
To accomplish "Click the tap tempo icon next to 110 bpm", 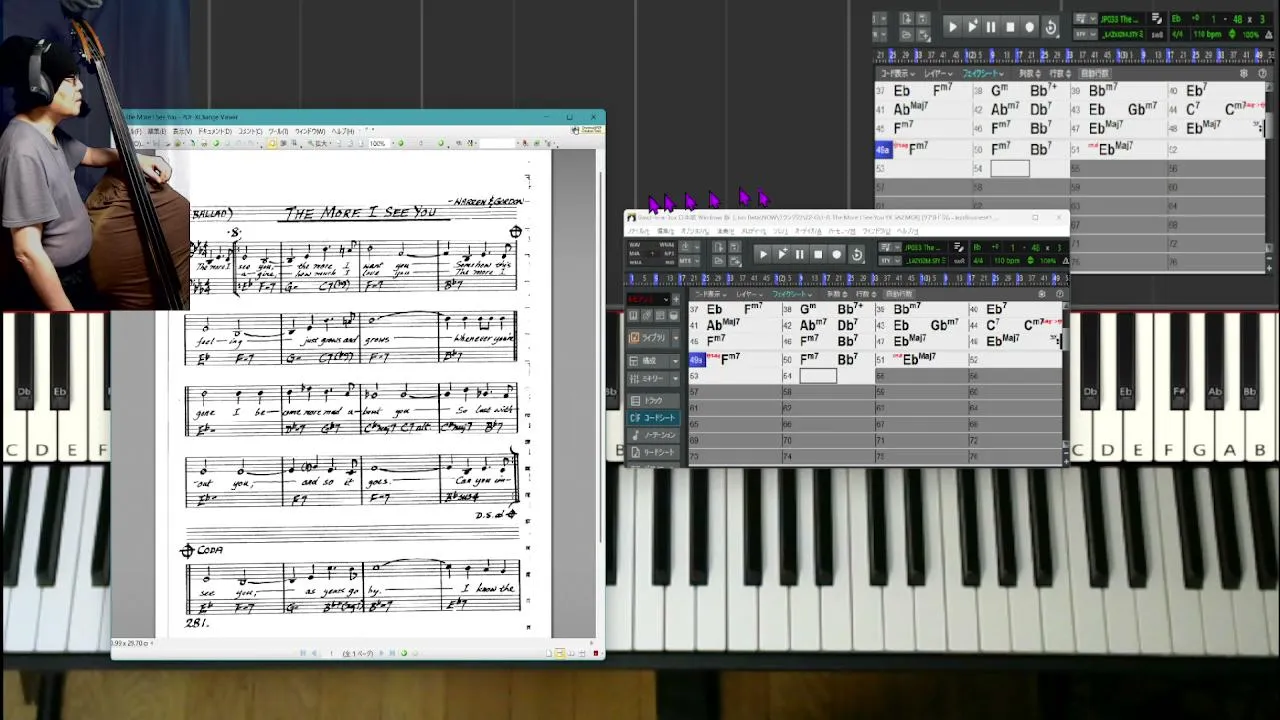I will tap(1029, 260).
